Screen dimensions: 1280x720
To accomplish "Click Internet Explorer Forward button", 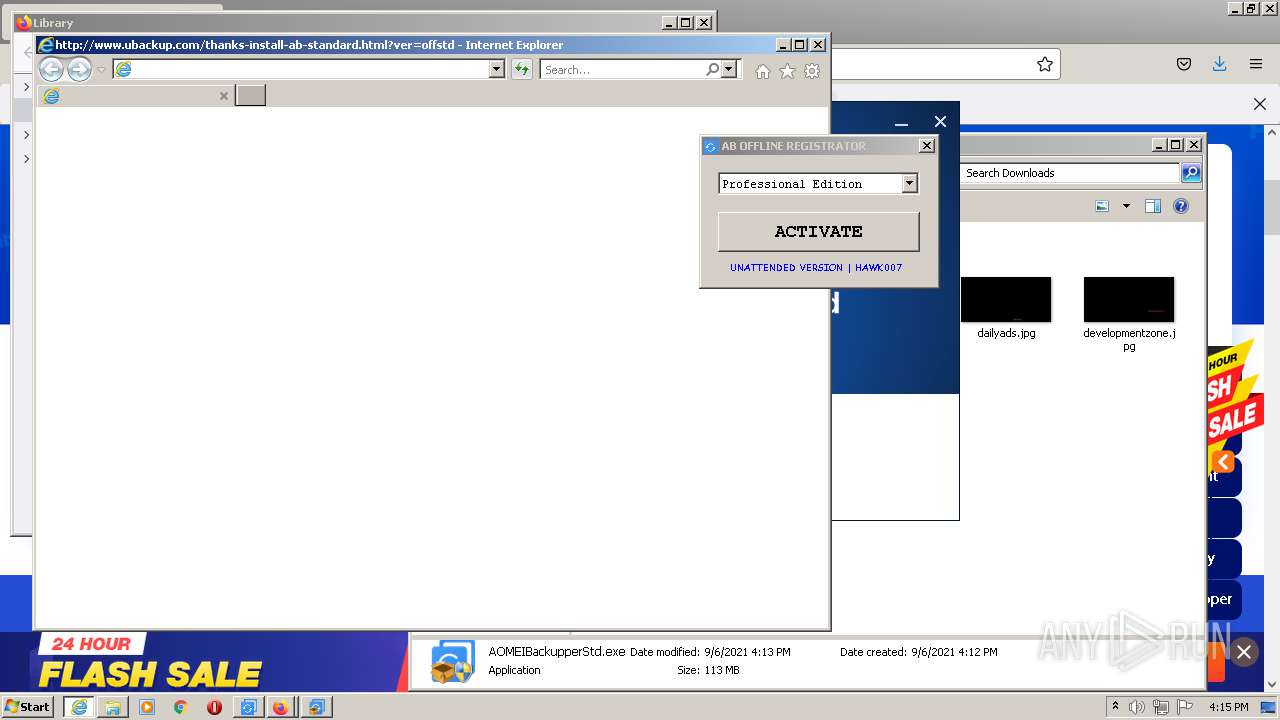I will click(79, 69).
